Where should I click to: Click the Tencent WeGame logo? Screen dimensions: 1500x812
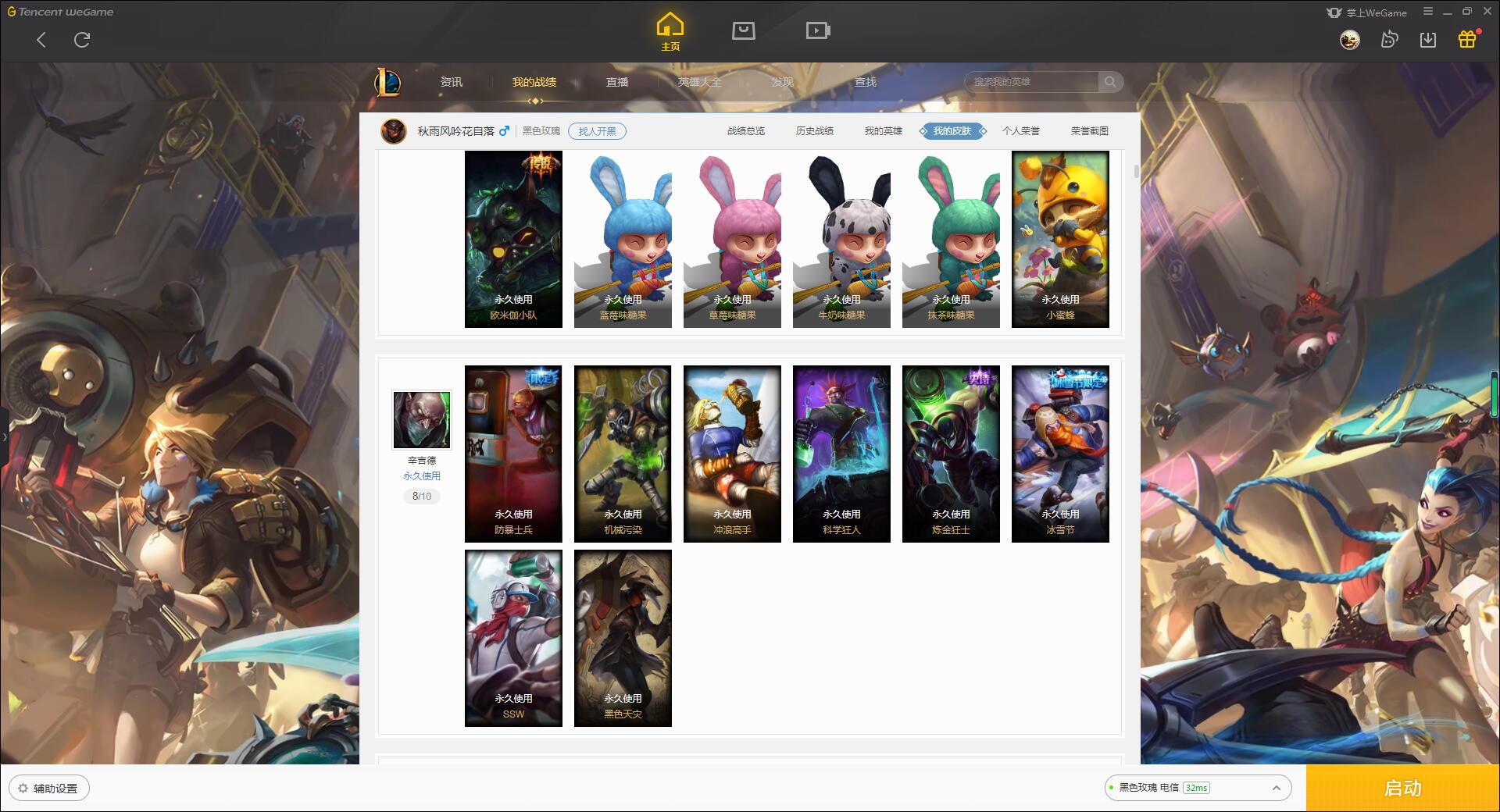61,12
